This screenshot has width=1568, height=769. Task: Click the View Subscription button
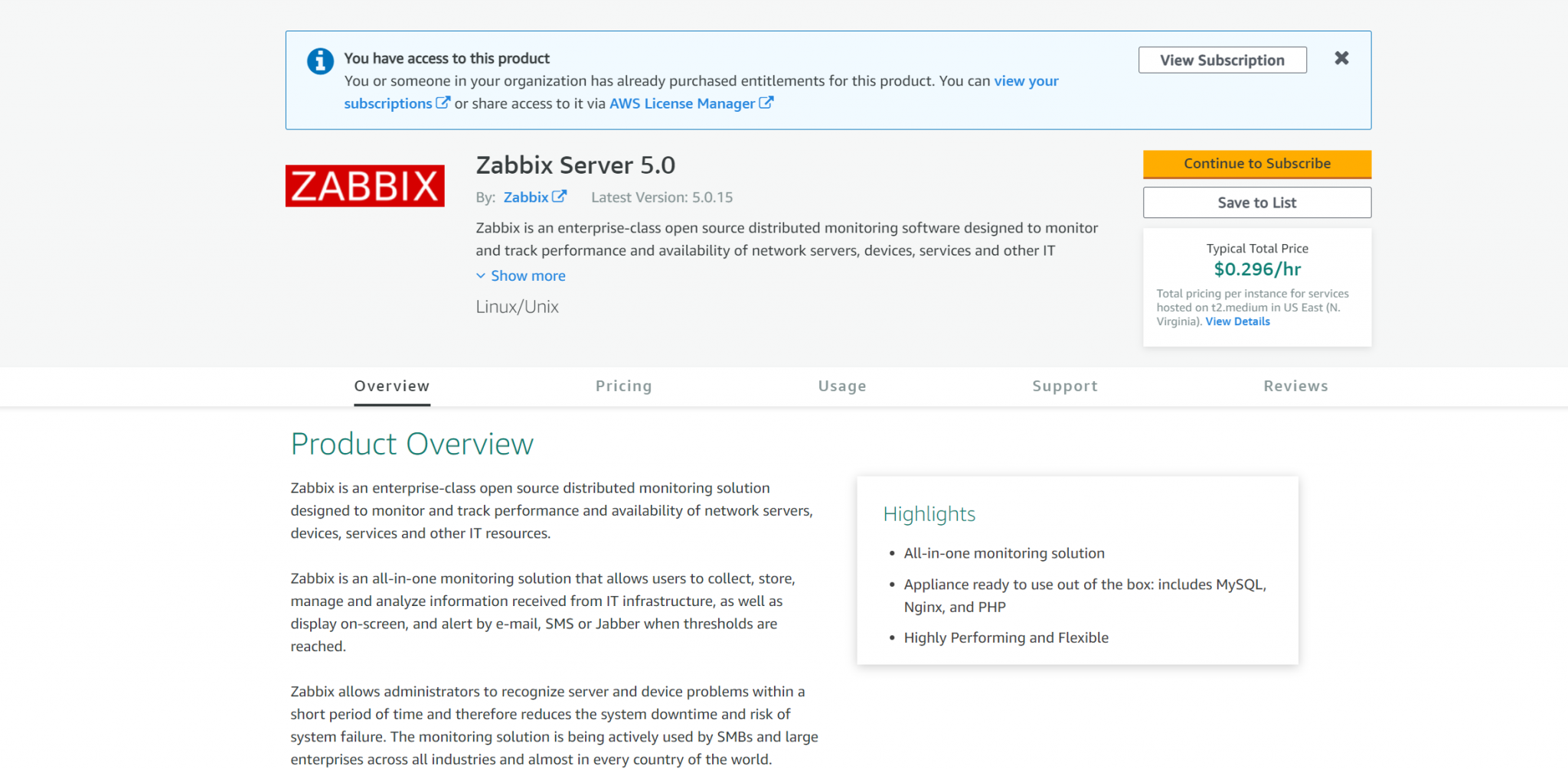tap(1222, 60)
